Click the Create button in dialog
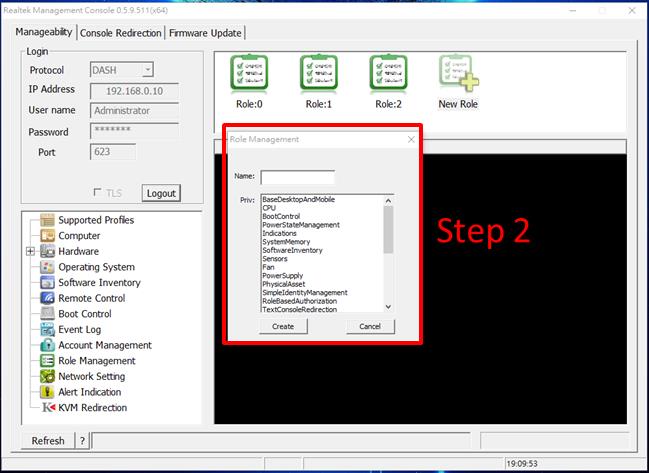 [283, 327]
